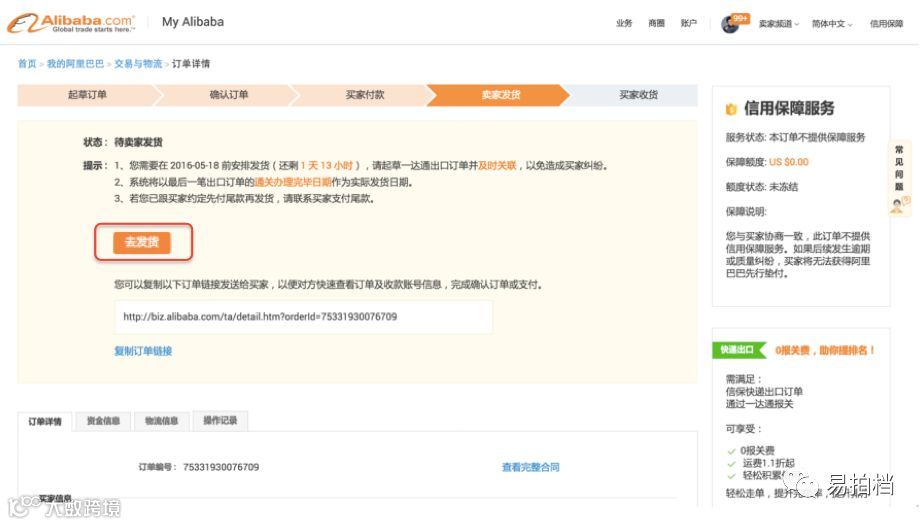Click the 0报关费 checklist item
The image size is (924, 525).
click(757, 450)
